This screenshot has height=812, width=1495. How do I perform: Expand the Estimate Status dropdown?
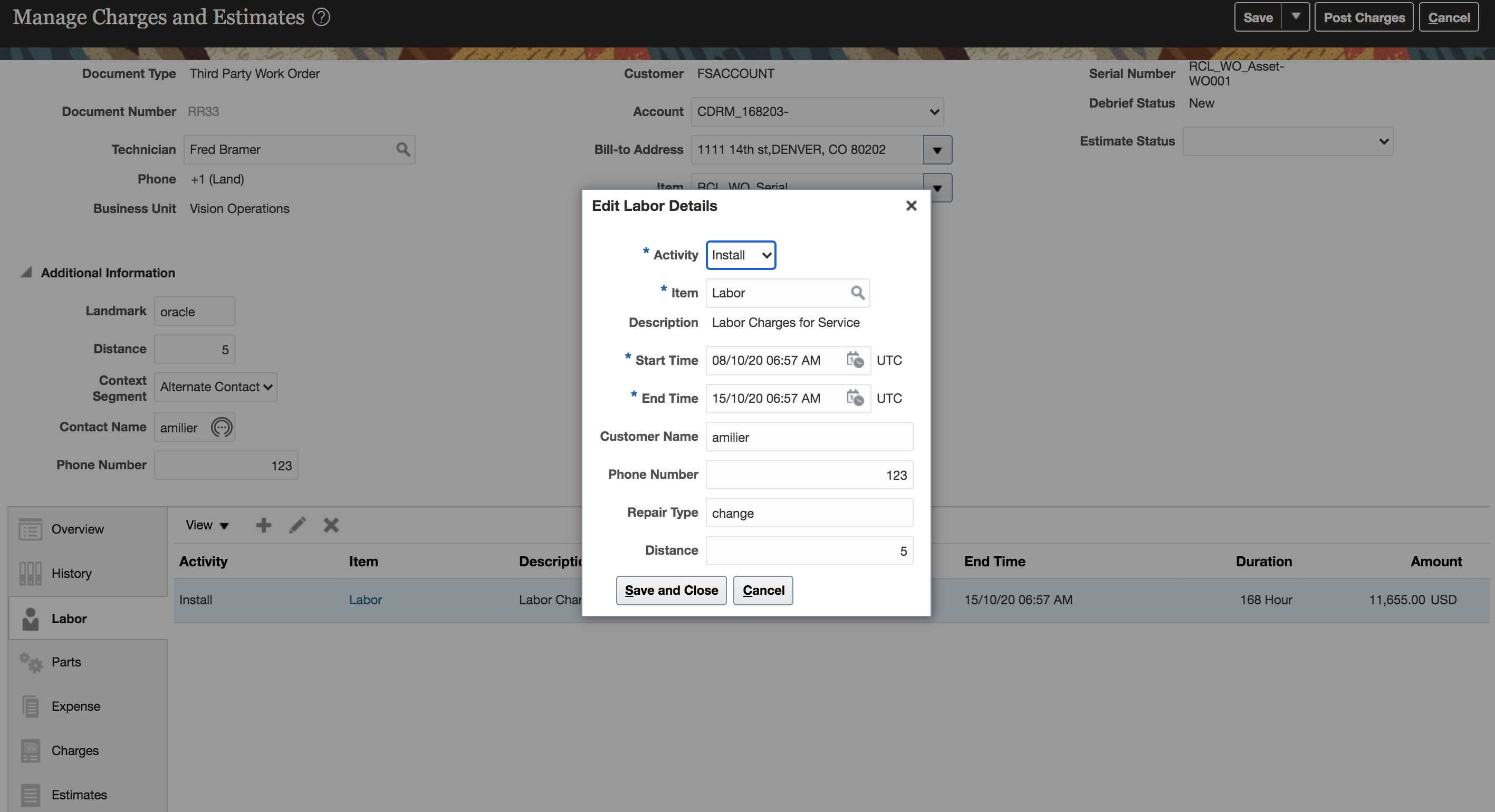pos(1287,141)
